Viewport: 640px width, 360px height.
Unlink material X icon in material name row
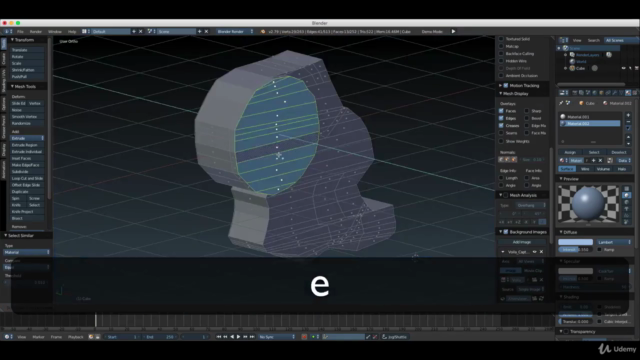pyautogui.click(x=600, y=160)
